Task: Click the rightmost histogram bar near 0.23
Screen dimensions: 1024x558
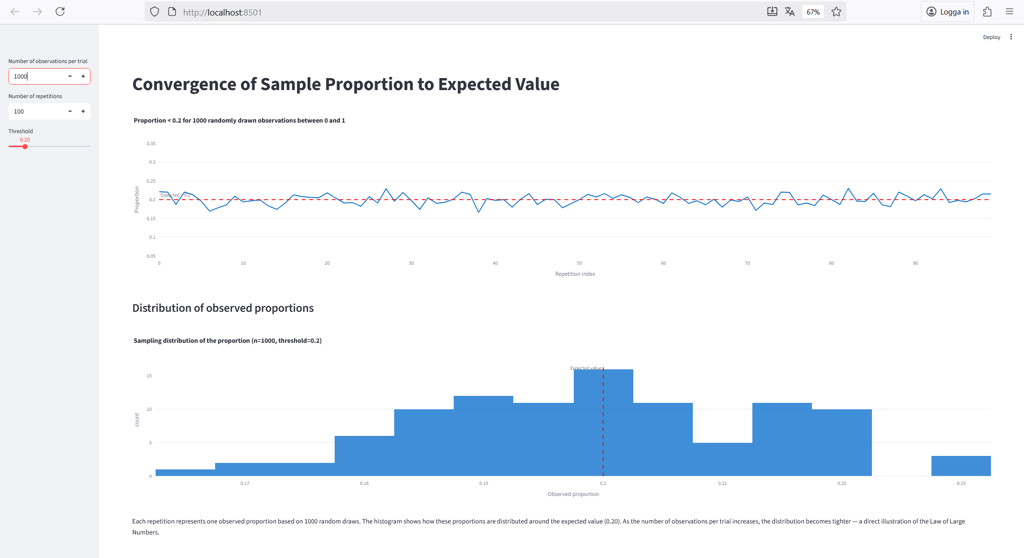Action: click(961, 466)
